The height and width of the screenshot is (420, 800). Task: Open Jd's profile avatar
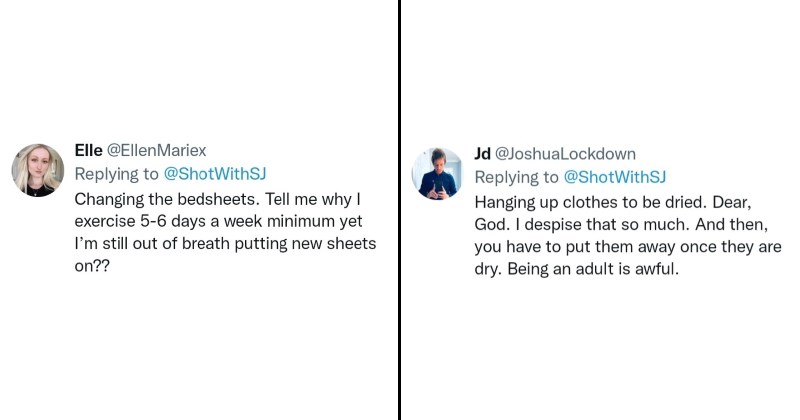[x=438, y=172]
